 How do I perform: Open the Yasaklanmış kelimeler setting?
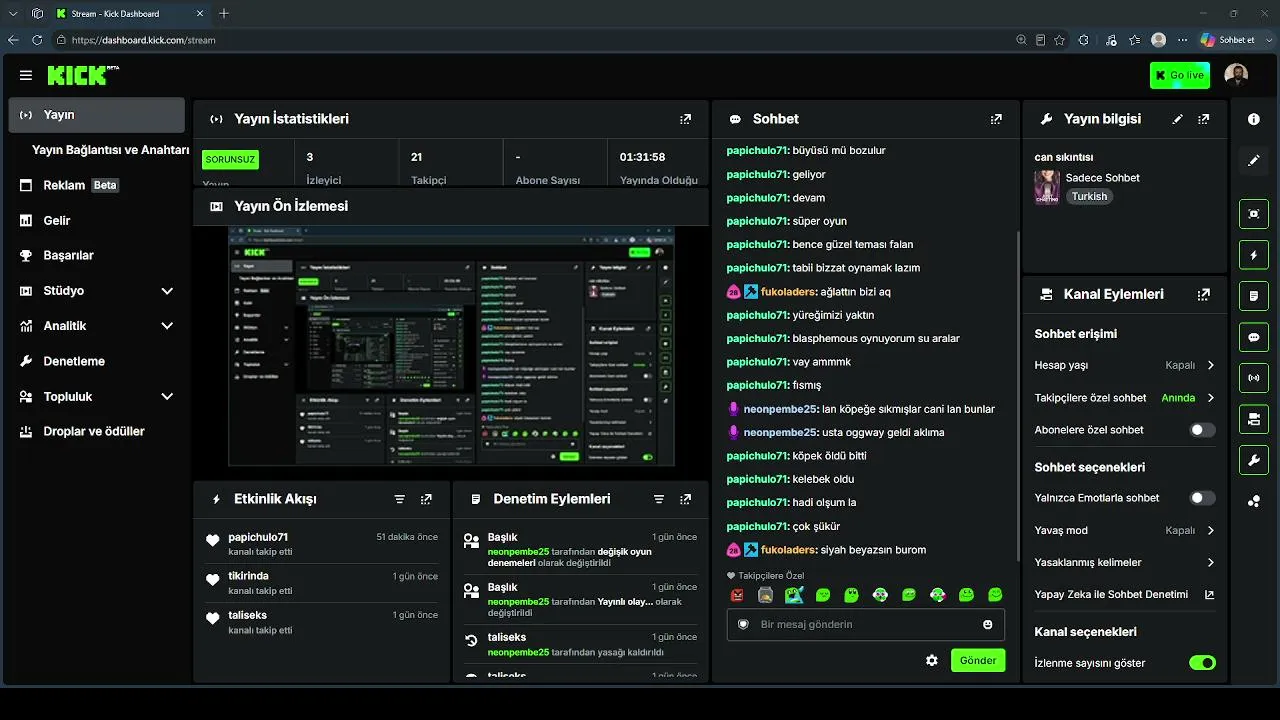pyautogui.click(x=1125, y=563)
